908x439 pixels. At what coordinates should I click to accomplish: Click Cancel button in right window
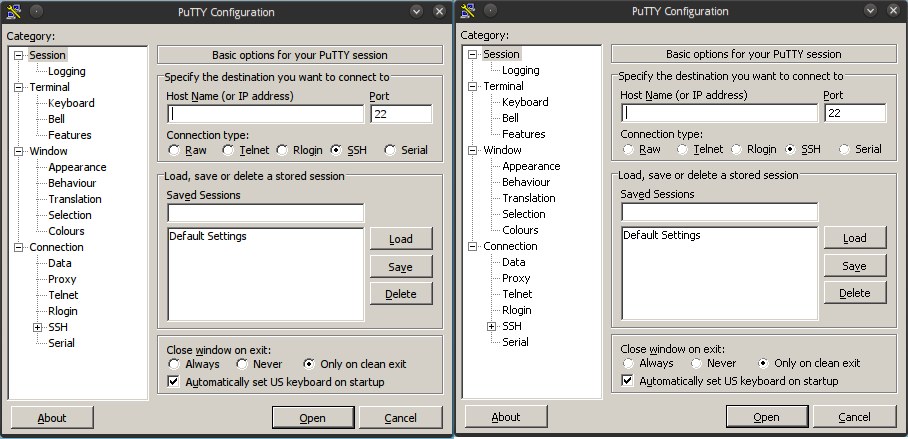(855, 417)
